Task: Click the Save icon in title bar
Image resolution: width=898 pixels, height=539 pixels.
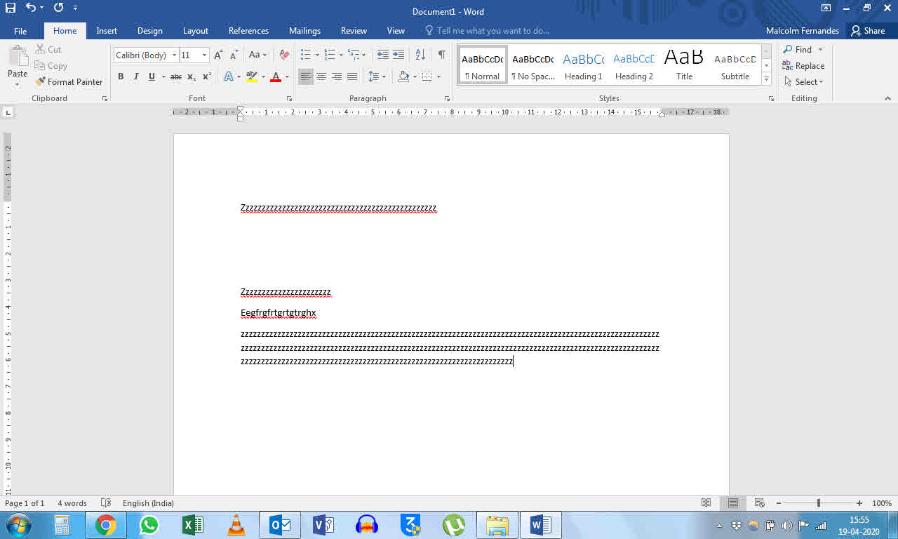Action: (10, 7)
